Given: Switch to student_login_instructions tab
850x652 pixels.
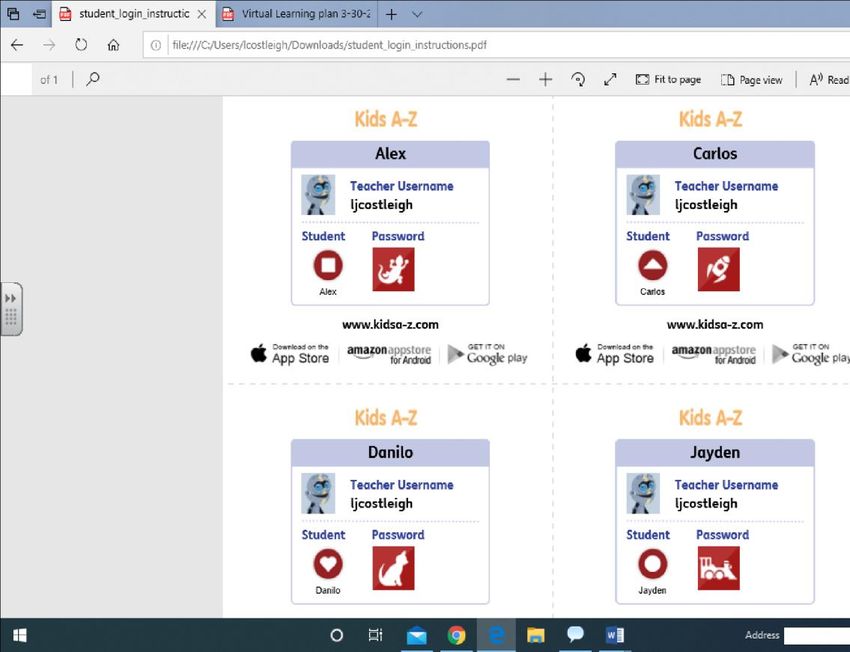Looking at the screenshot, I should coord(134,14).
